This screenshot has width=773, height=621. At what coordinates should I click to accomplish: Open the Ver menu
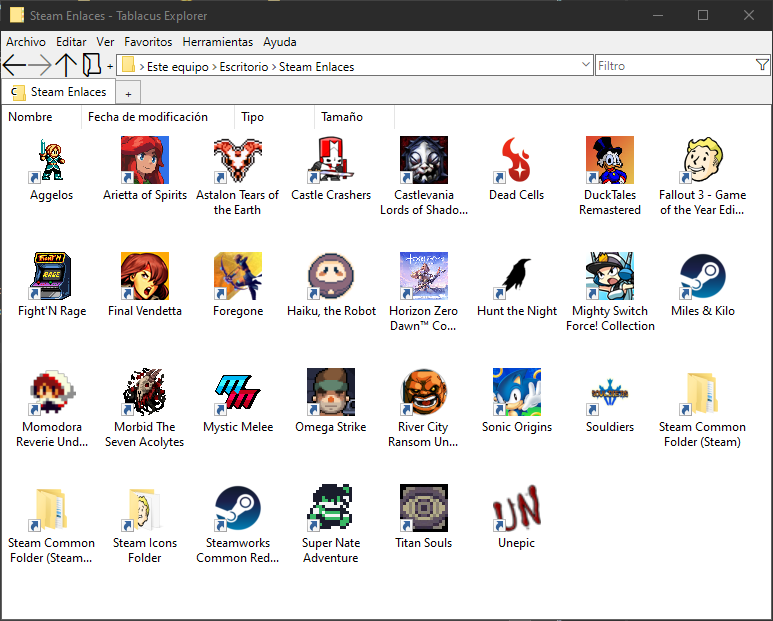(105, 42)
